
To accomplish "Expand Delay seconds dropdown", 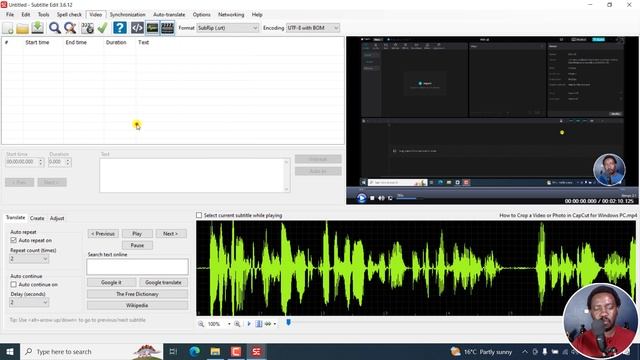I will (x=29, y=302).
